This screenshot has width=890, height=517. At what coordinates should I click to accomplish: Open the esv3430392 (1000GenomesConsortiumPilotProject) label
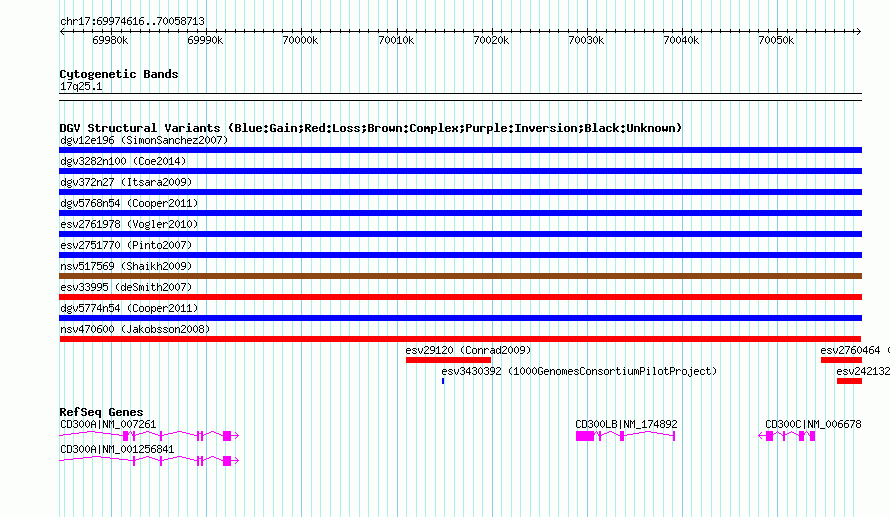coord(579,371)
